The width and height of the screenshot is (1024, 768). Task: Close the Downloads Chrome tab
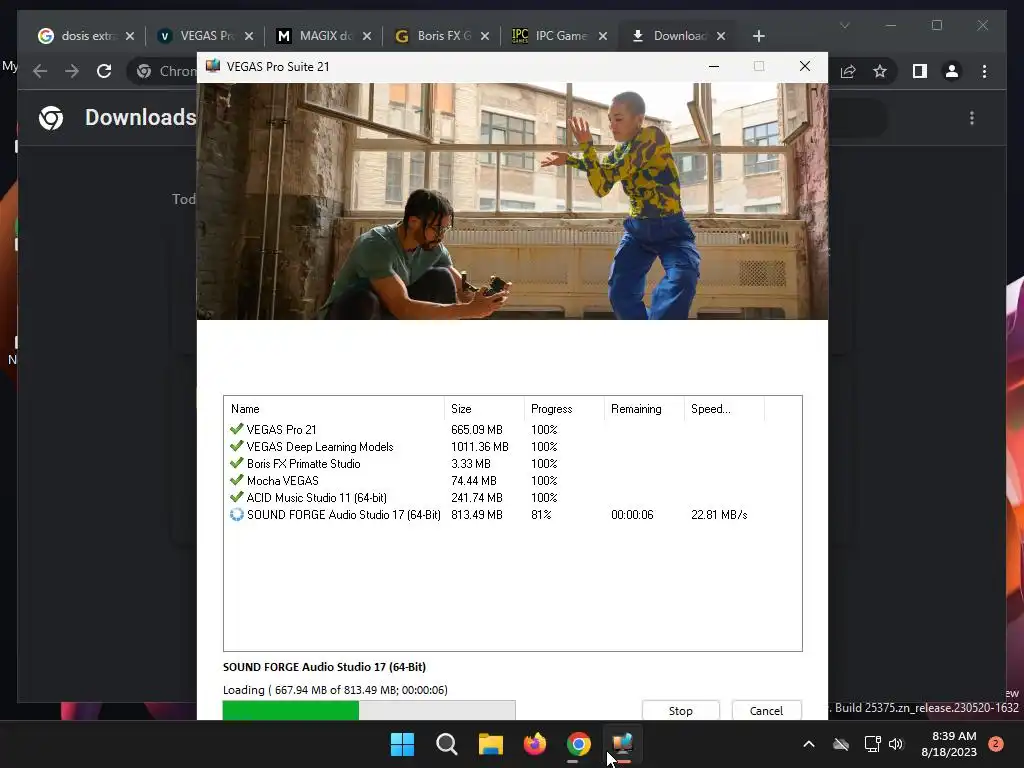click(x=720, y=37)
